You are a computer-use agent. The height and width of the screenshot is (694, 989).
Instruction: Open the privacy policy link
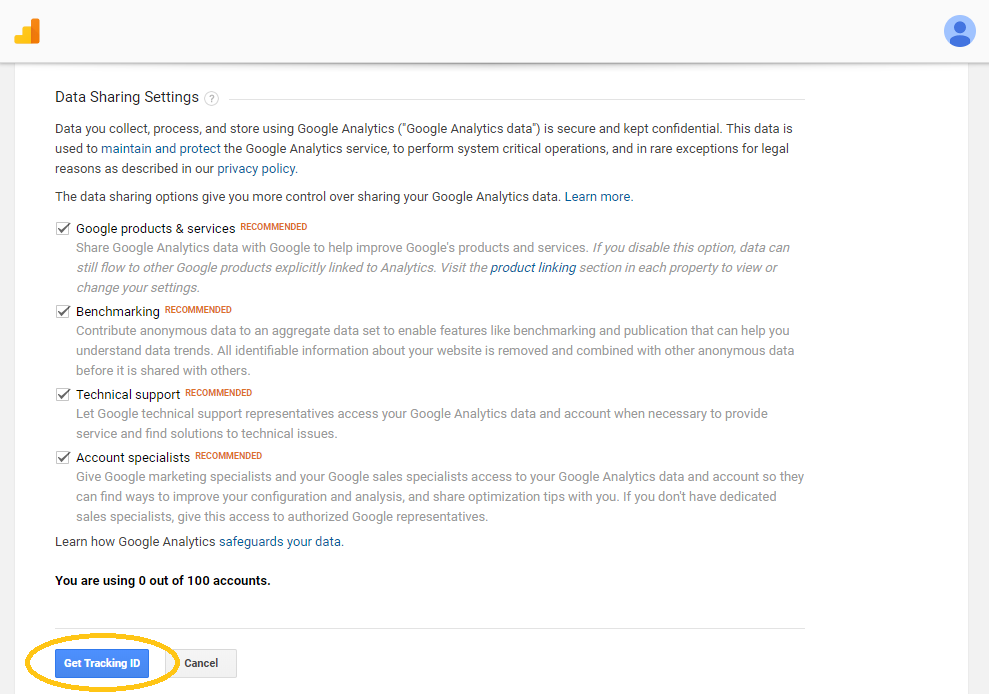click(x=256, y=169)
